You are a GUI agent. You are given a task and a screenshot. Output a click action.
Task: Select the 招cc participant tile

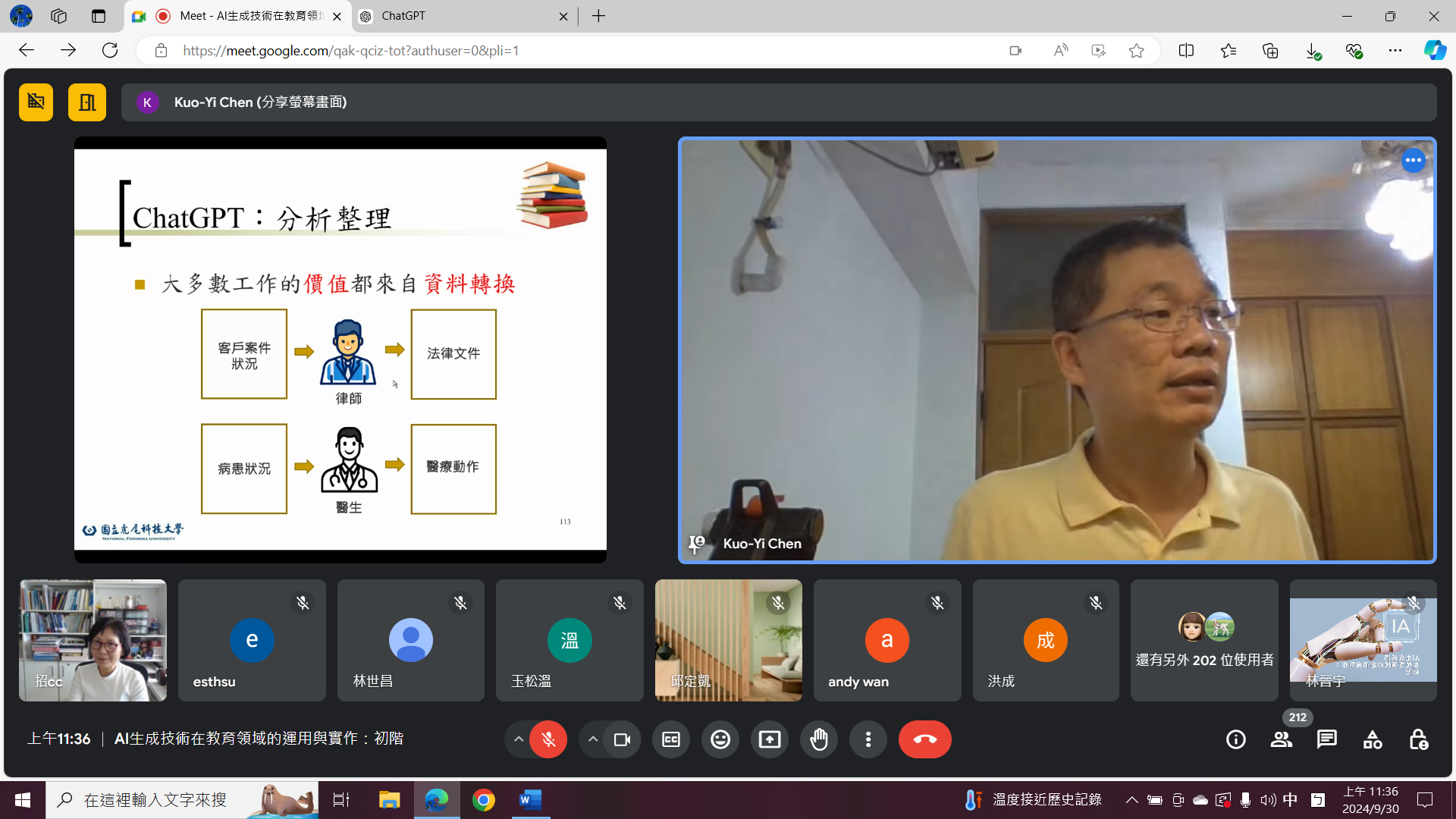[93, 640]
